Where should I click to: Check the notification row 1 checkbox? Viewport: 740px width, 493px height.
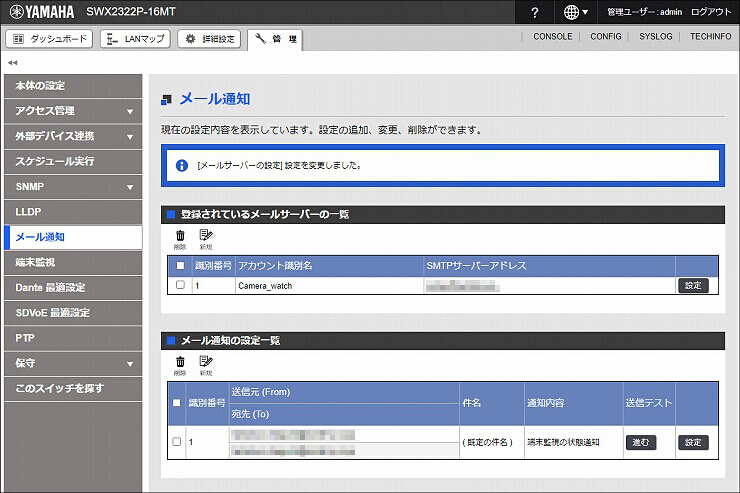tap(177, 442)
